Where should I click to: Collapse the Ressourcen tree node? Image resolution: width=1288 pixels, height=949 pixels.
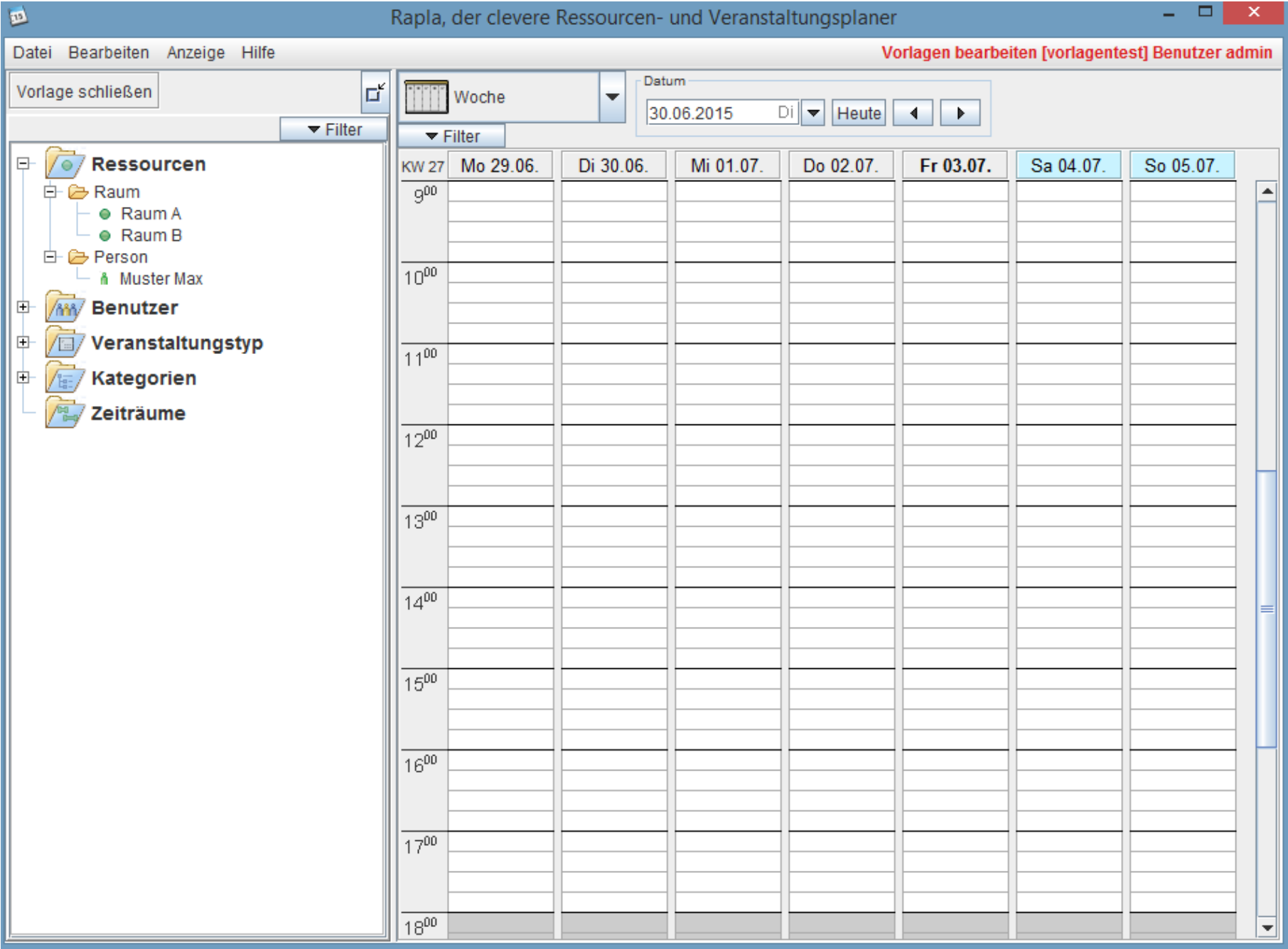click(x=23, y=163)
